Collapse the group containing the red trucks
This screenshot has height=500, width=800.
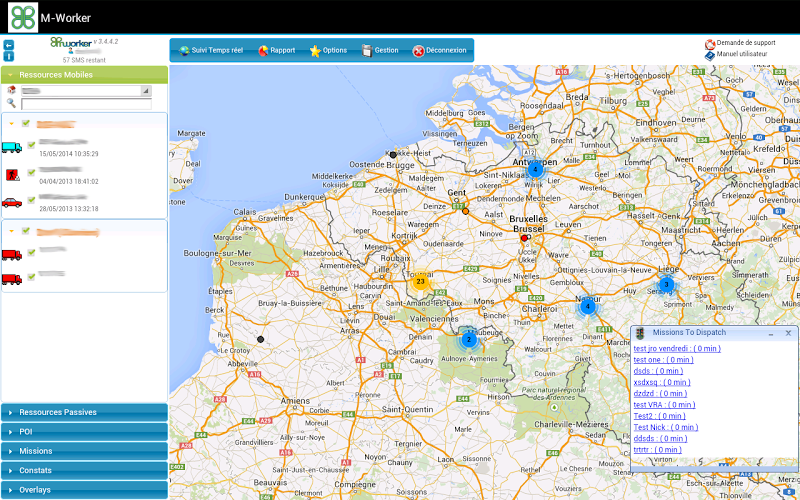tap(12, 232)
